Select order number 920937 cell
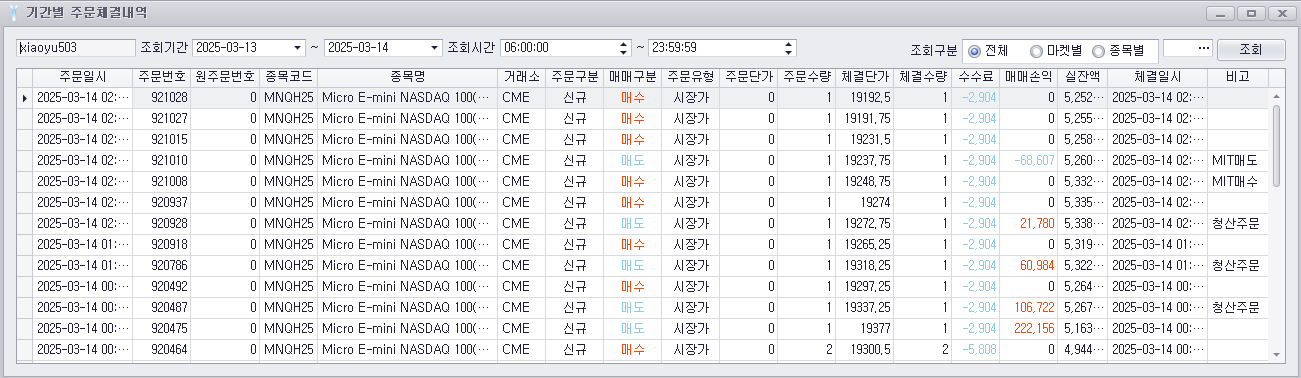Viewport: 1301px width, 378px height. [x=162, y=203]
